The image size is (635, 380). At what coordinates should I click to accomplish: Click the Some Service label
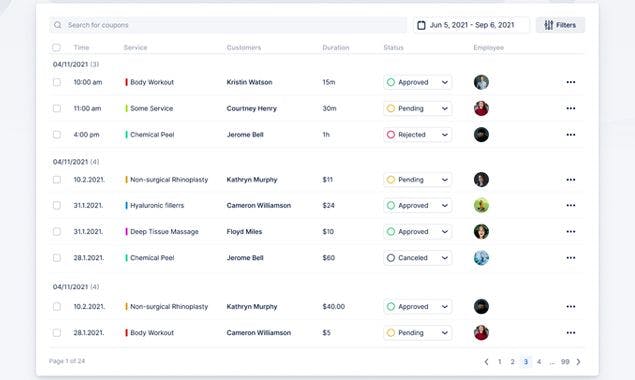coord(151,108)
